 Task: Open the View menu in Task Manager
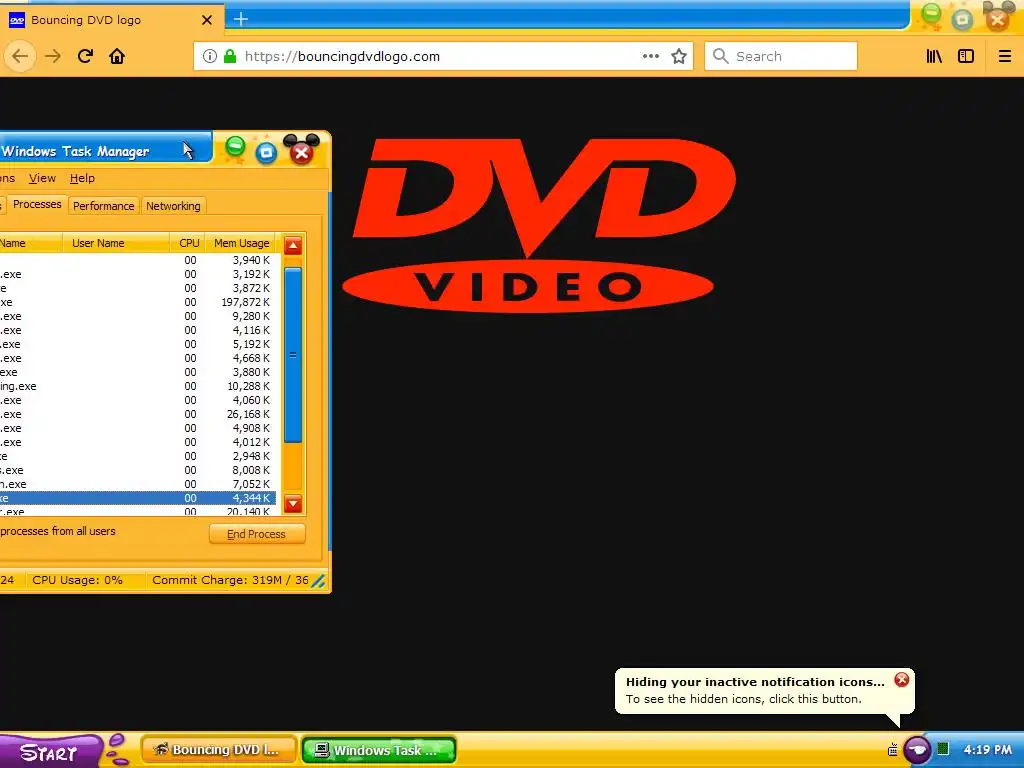42,178
